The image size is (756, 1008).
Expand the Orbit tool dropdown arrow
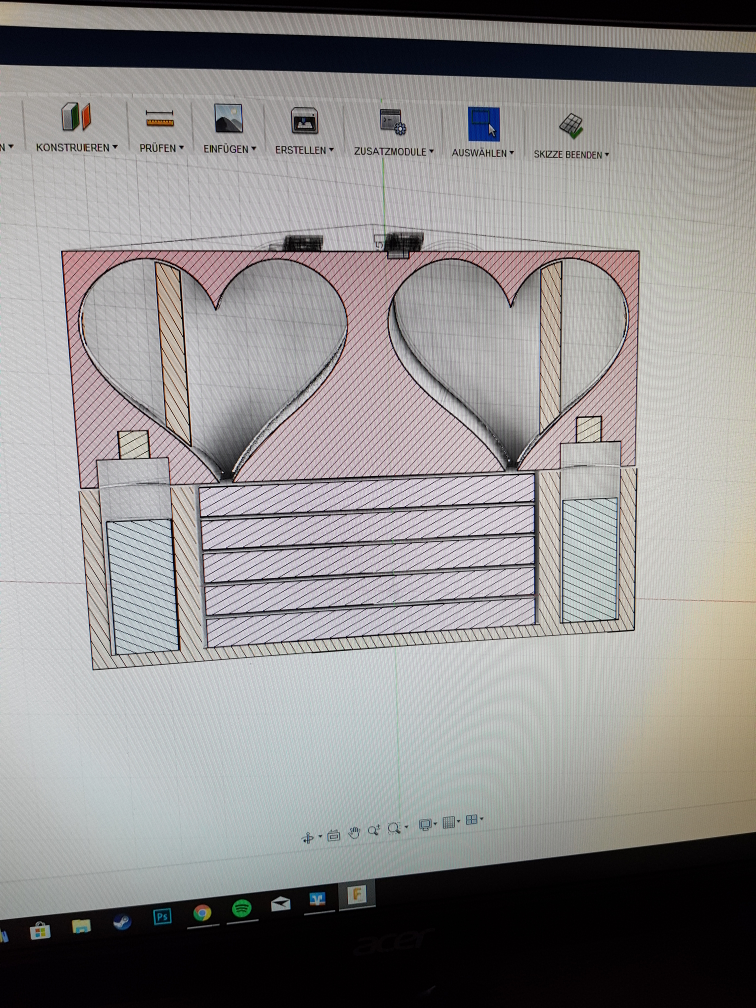320,836
